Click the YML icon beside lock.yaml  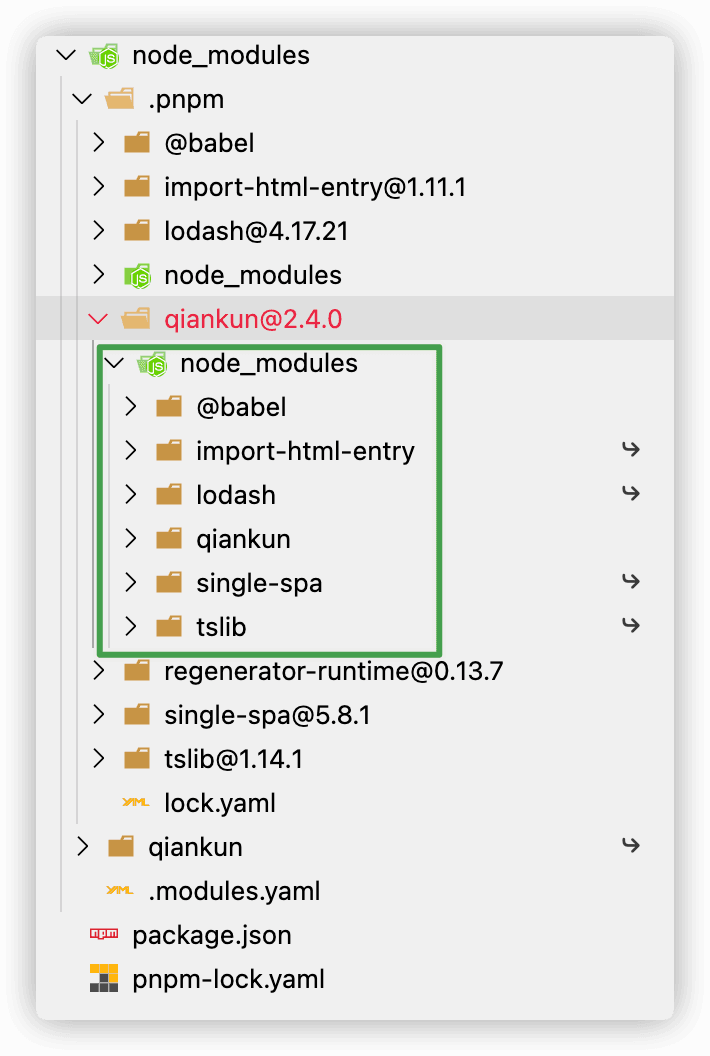click(135, 803)
